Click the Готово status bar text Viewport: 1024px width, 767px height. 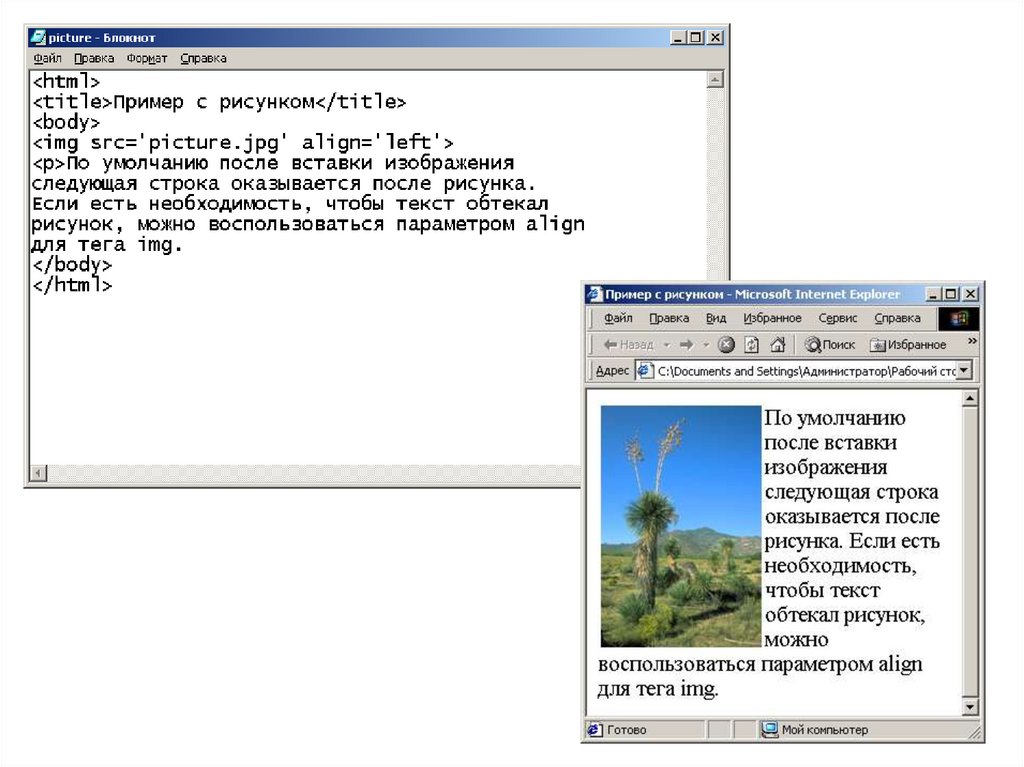click(x=626, y=730)
